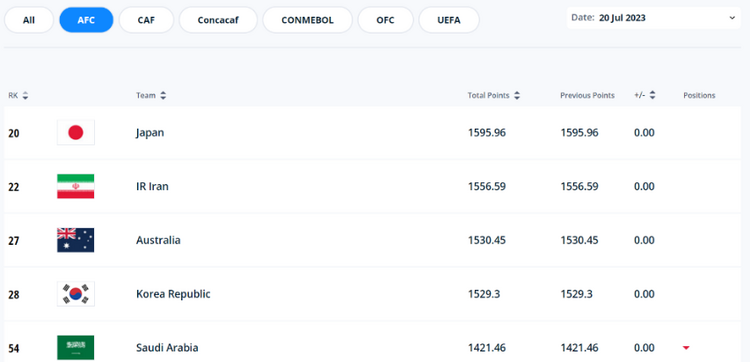Viewport: 750px width, 362px height.
Task: Select the CAF confederation filter
Action: click(x=146, y=20)
